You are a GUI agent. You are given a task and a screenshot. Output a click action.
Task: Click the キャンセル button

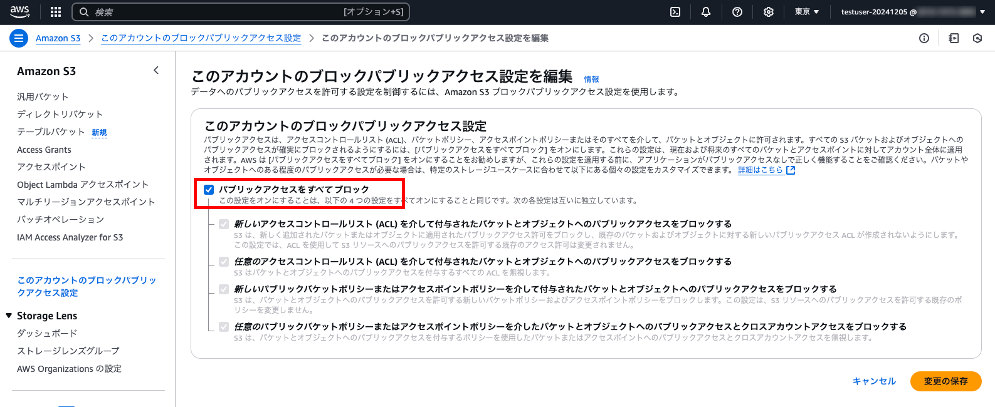(874, 381)
